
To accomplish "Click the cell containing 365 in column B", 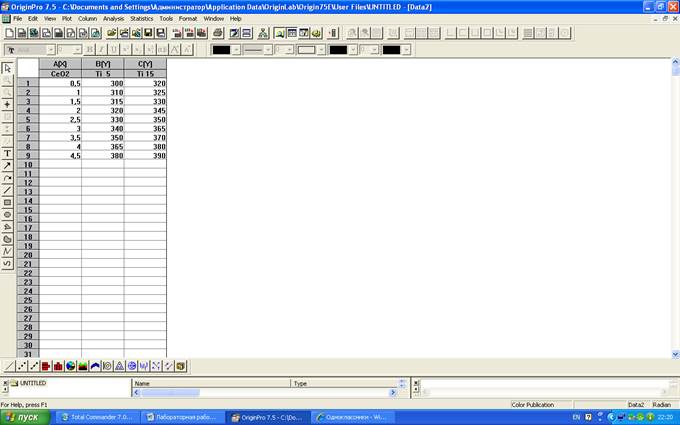I will click(103, 147).
